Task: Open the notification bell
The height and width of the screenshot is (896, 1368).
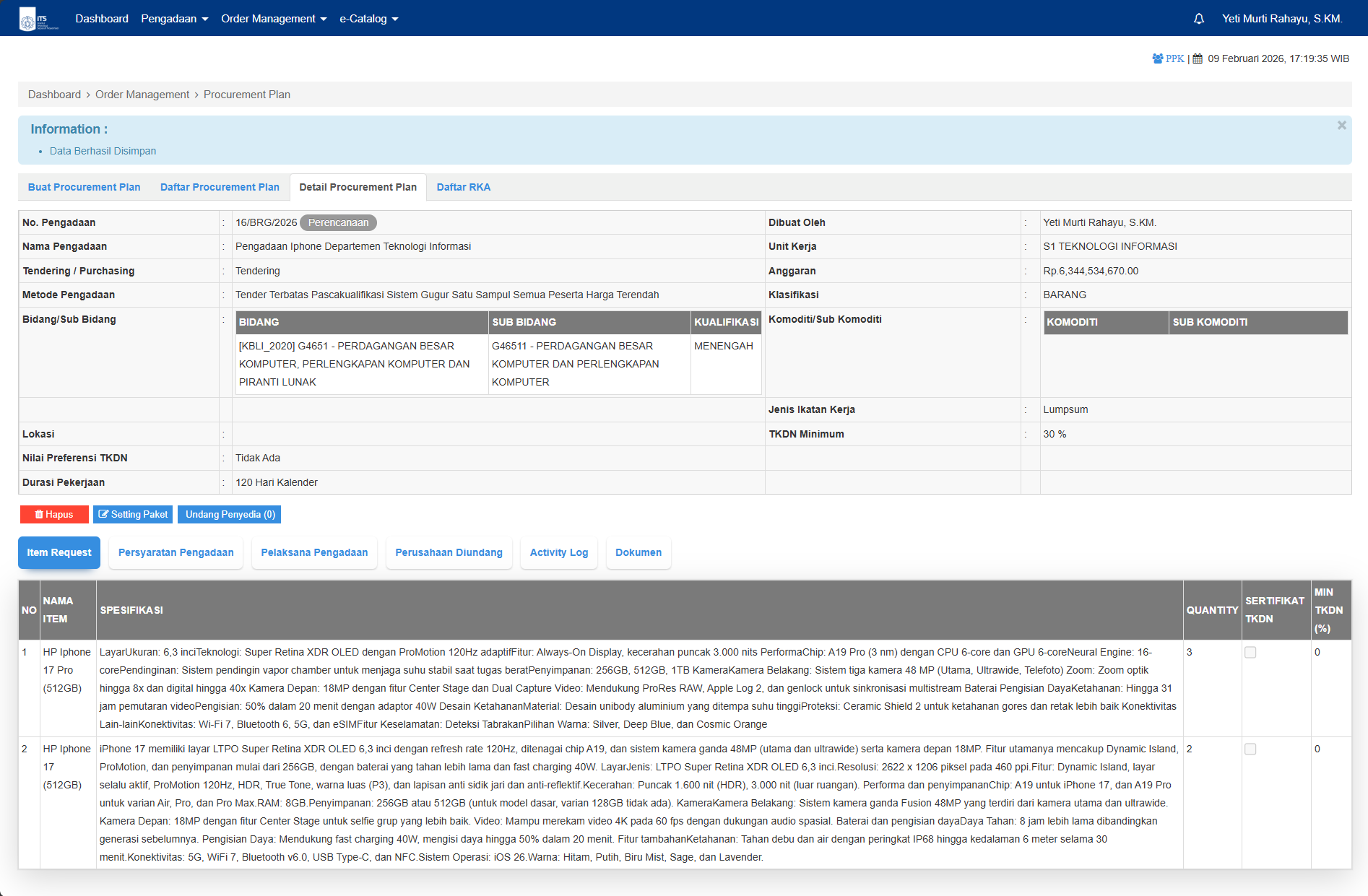Action: [x=1199, y=19]
